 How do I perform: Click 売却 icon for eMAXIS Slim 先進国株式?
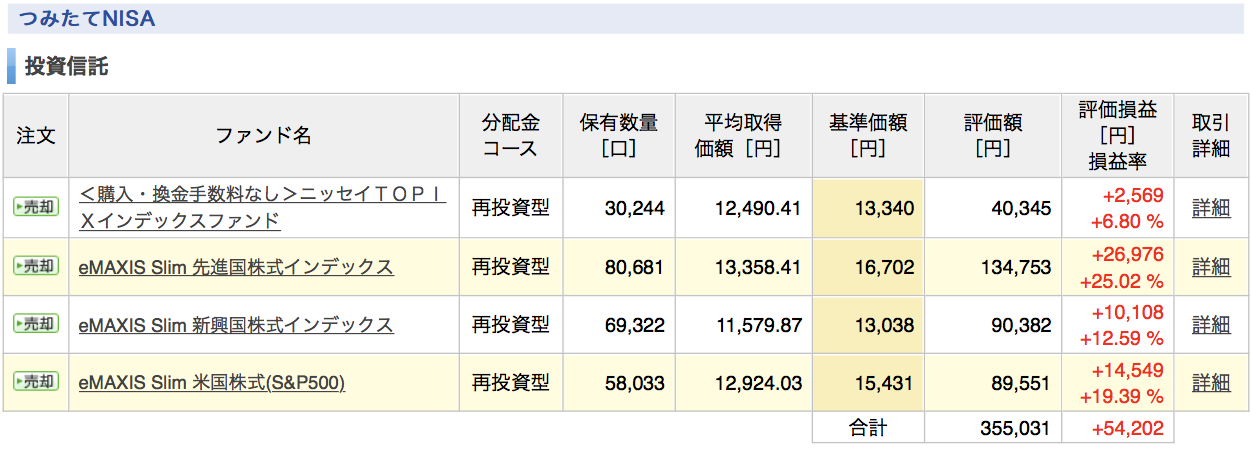36,265
